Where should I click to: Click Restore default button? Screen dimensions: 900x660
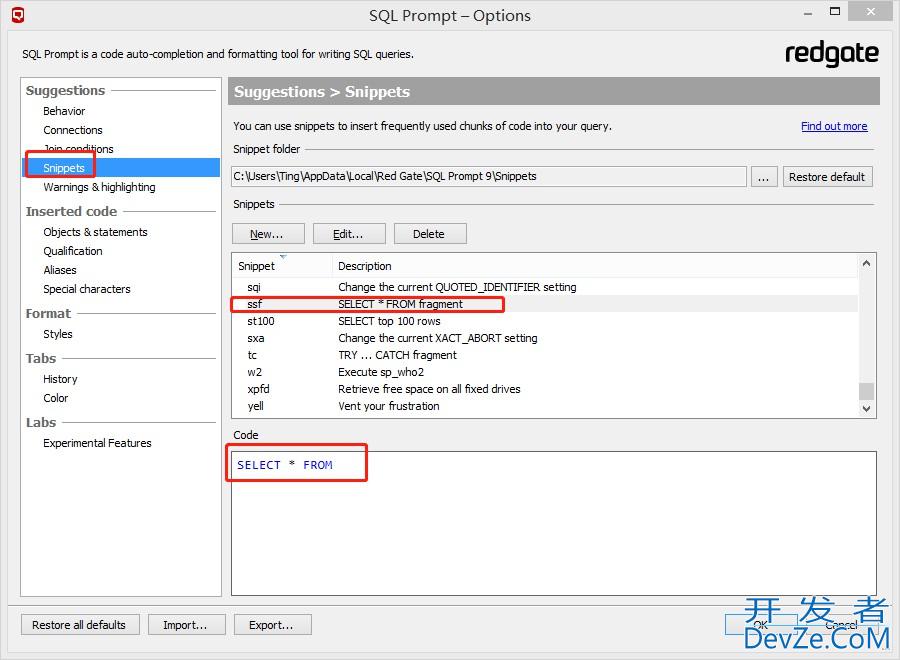[x=827, y=177]
